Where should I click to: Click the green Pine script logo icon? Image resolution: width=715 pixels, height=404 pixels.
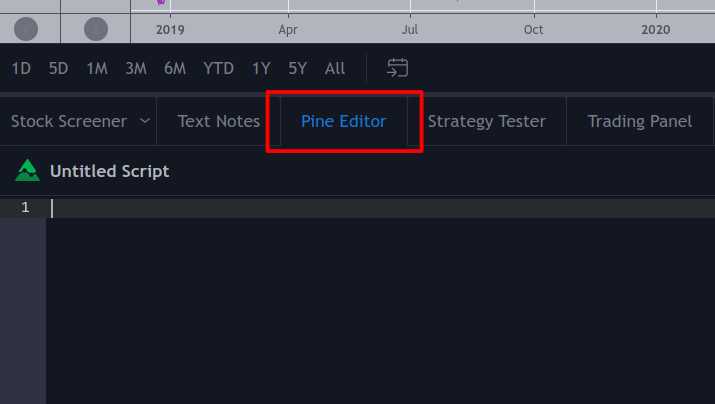click(x=27, y=171)
